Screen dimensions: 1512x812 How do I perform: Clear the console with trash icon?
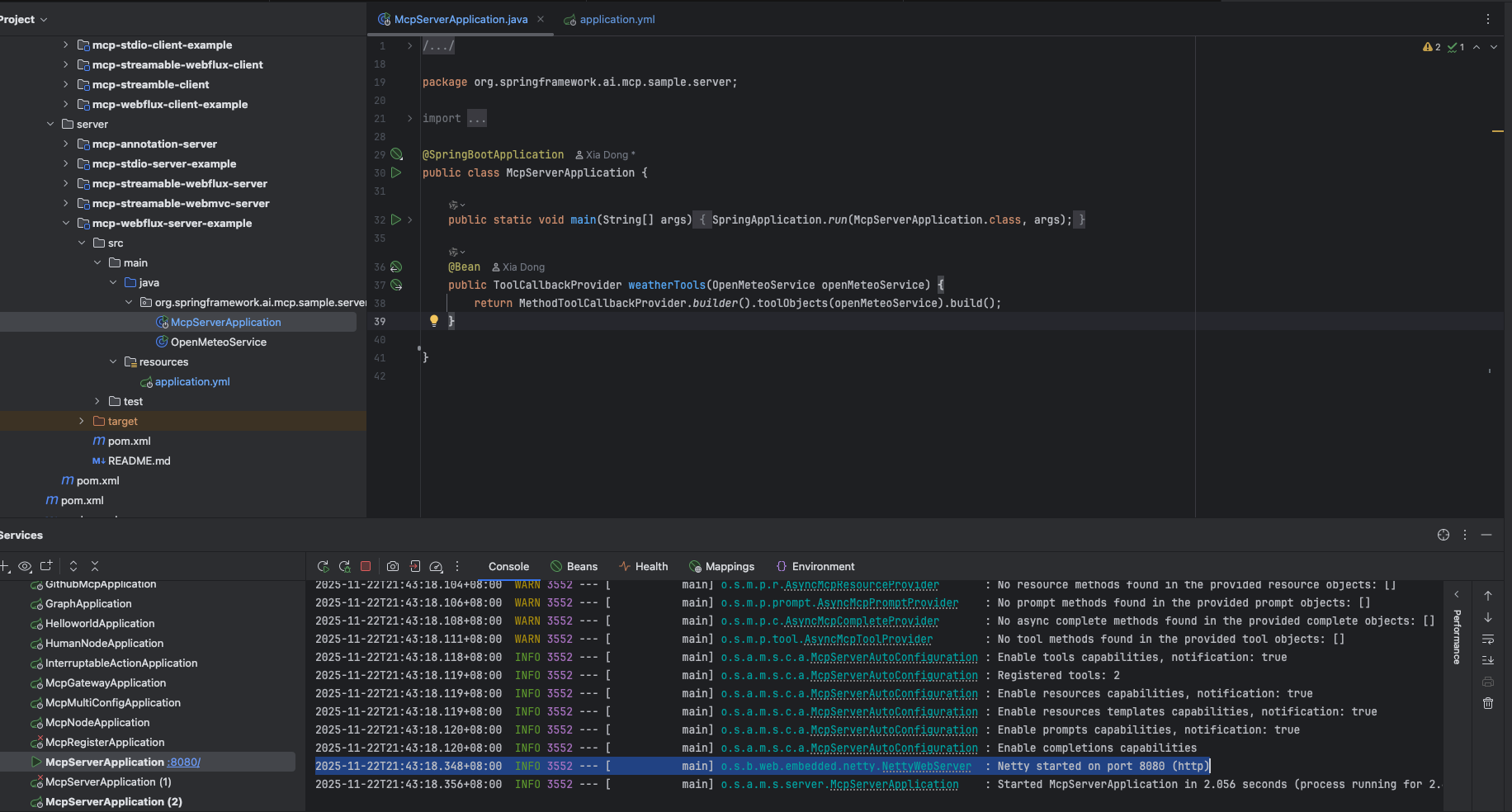coord(1488,703)
